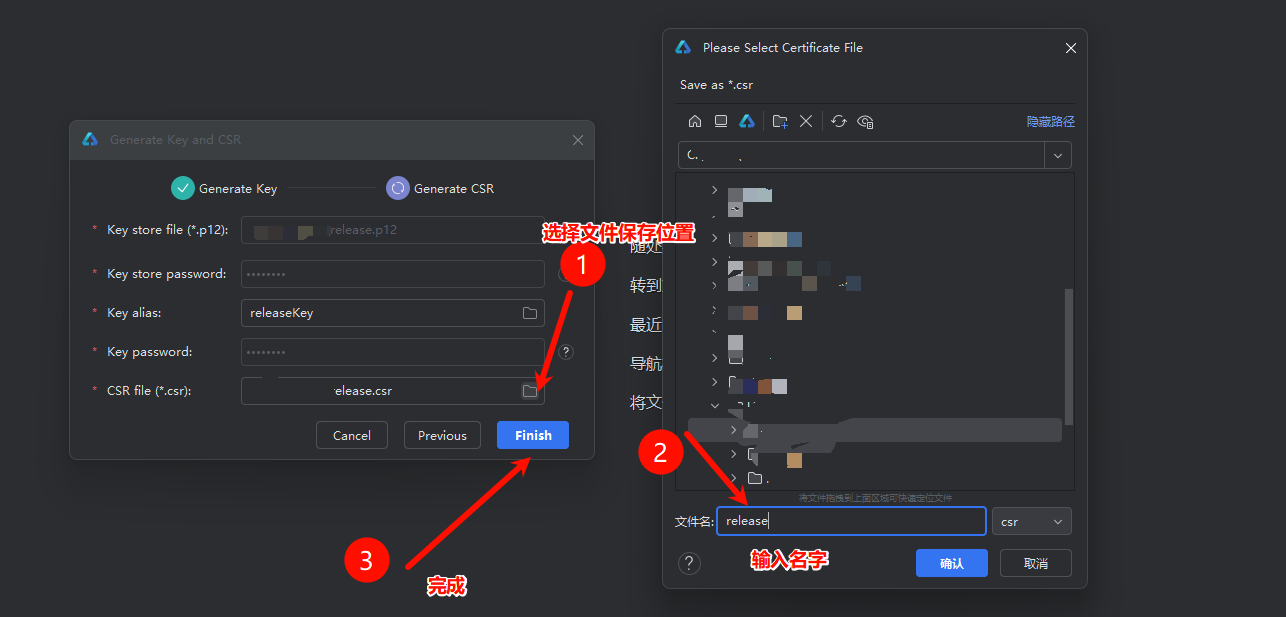This screenshot has width=1286, height=617.
Task: Click the 文件名 input field
Action: (x=850, y=521)
